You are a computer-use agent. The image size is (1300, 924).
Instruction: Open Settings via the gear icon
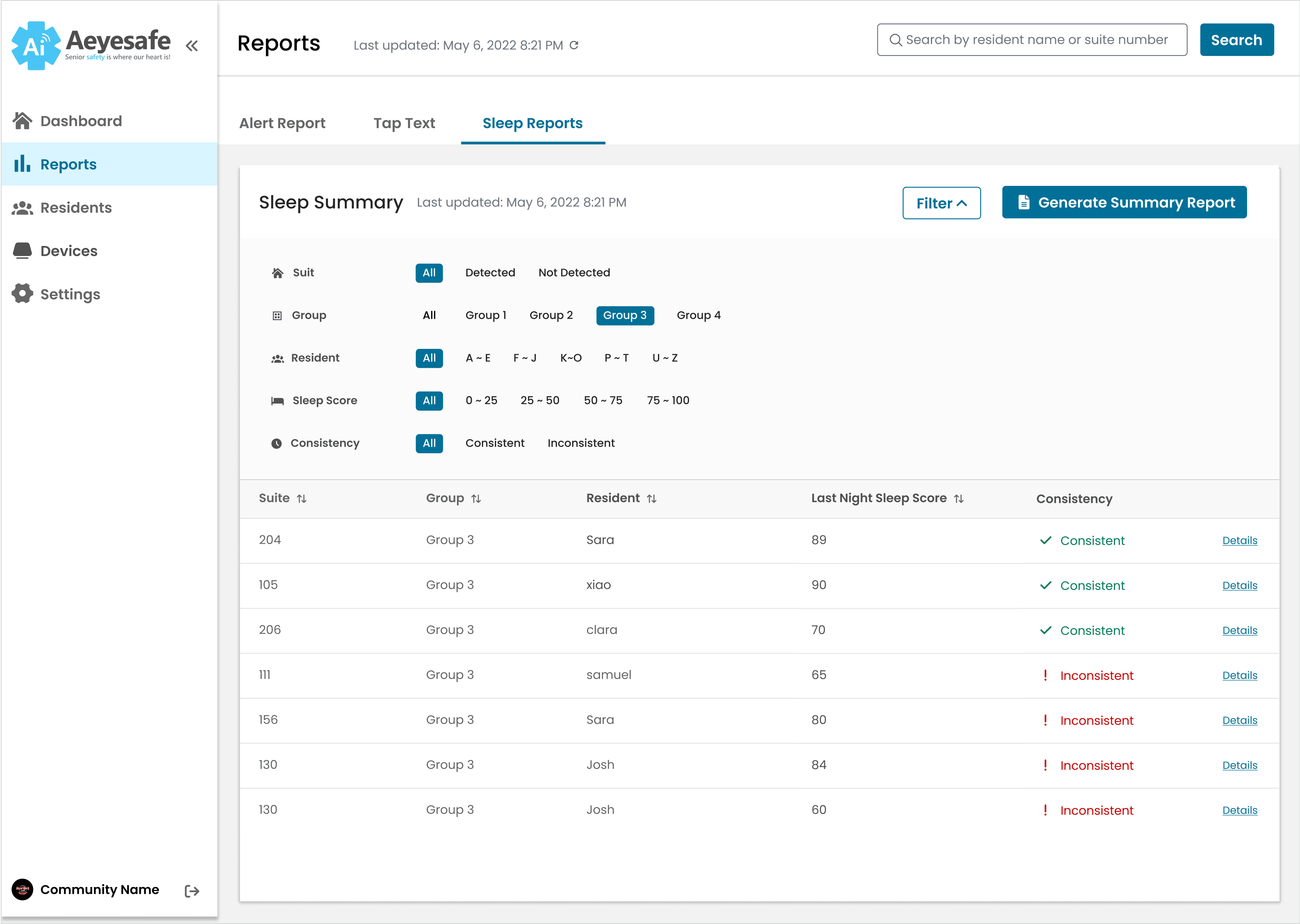23,294
